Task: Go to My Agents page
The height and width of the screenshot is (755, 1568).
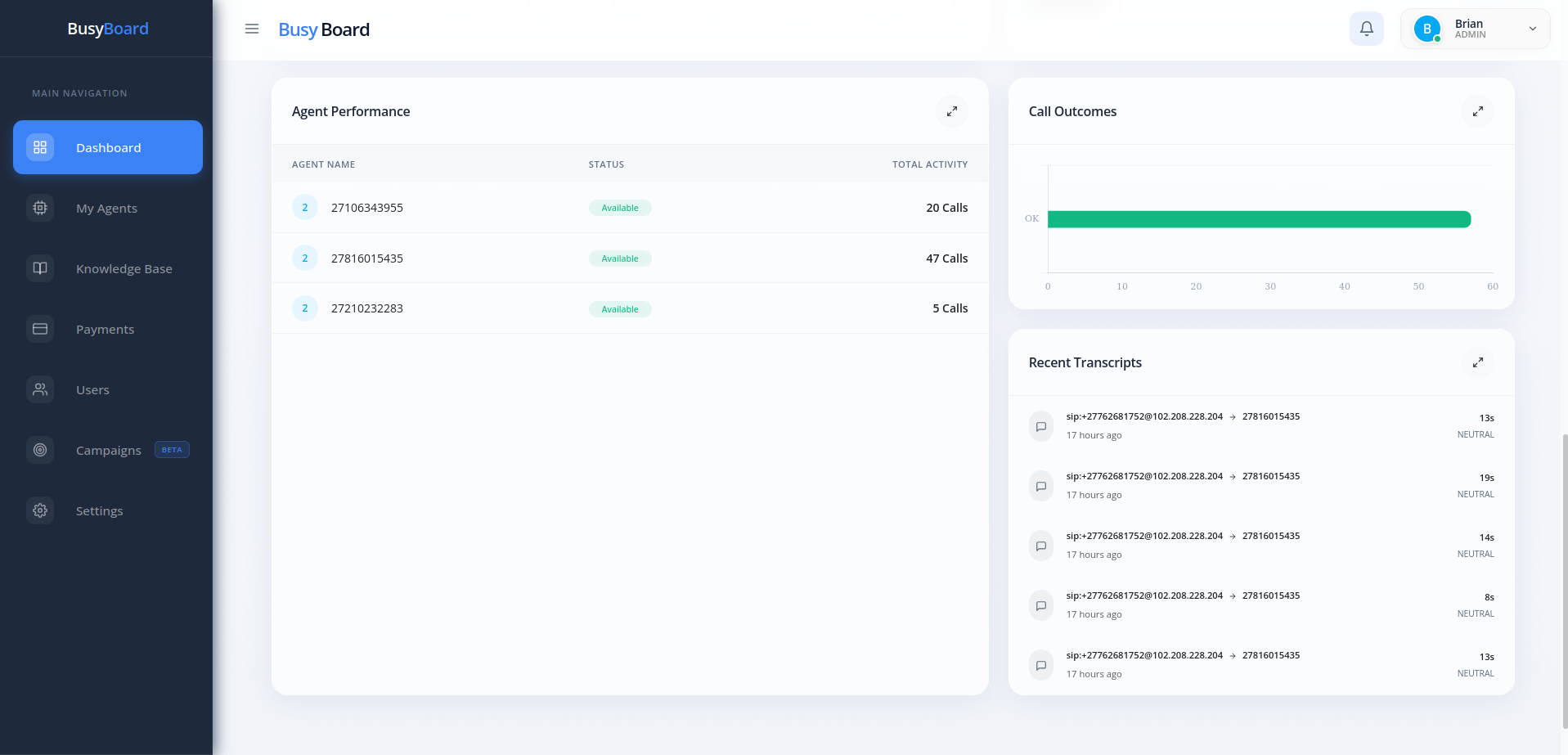Action: coord(108,208)
